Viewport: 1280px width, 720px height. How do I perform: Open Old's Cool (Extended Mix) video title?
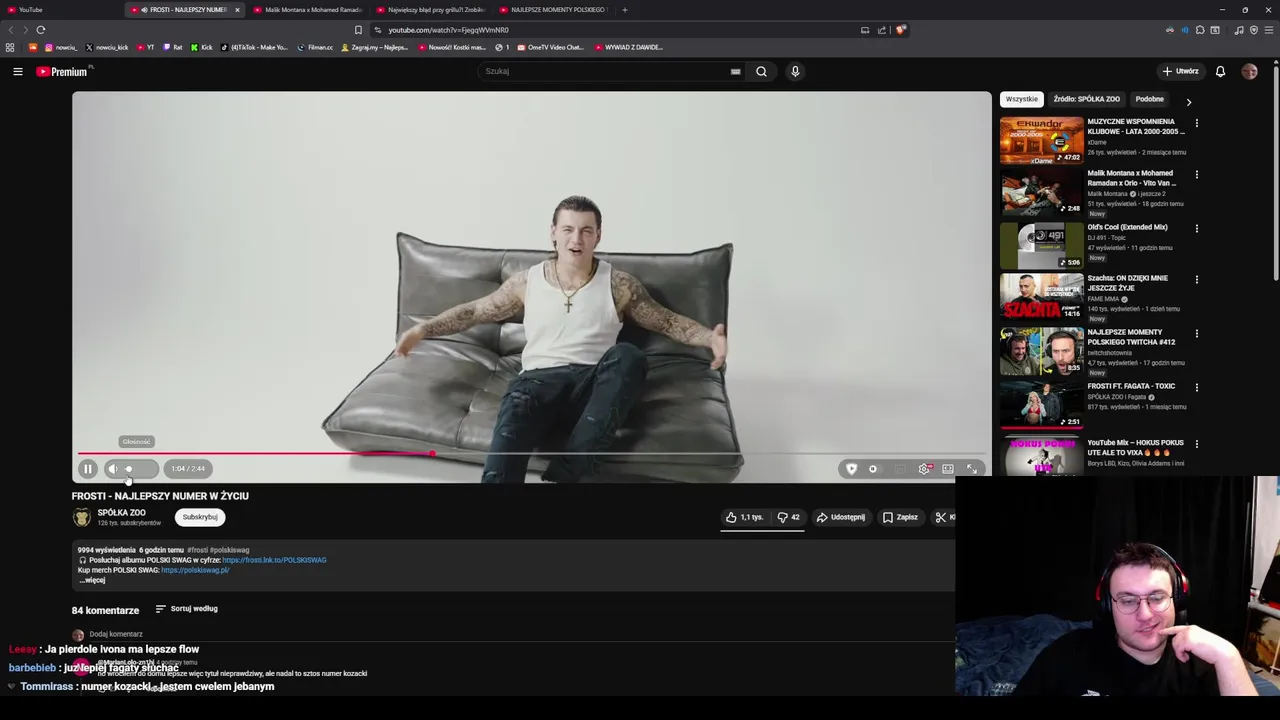pyautogui.click(x=1127, y=227)
